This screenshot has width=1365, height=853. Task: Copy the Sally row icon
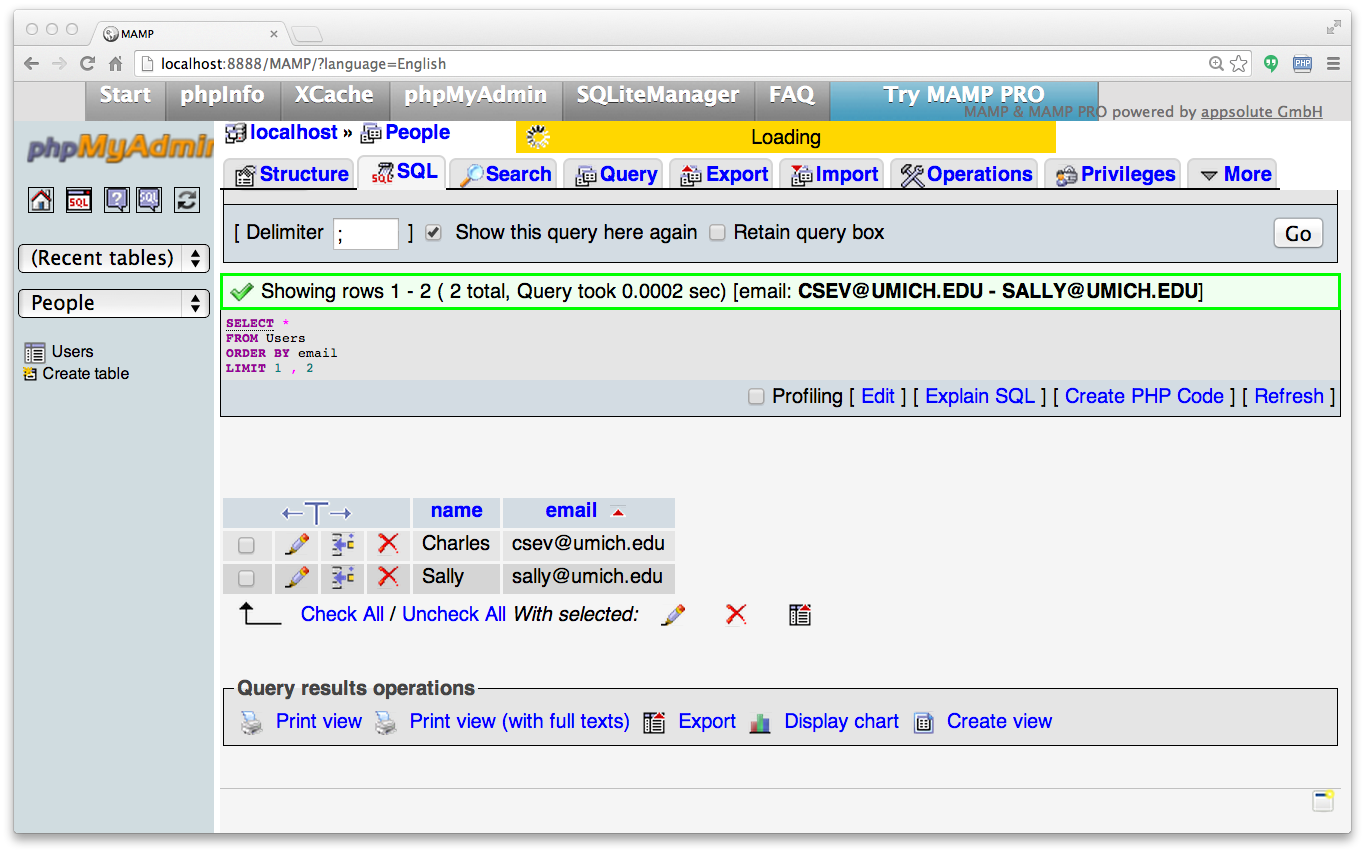343,577
